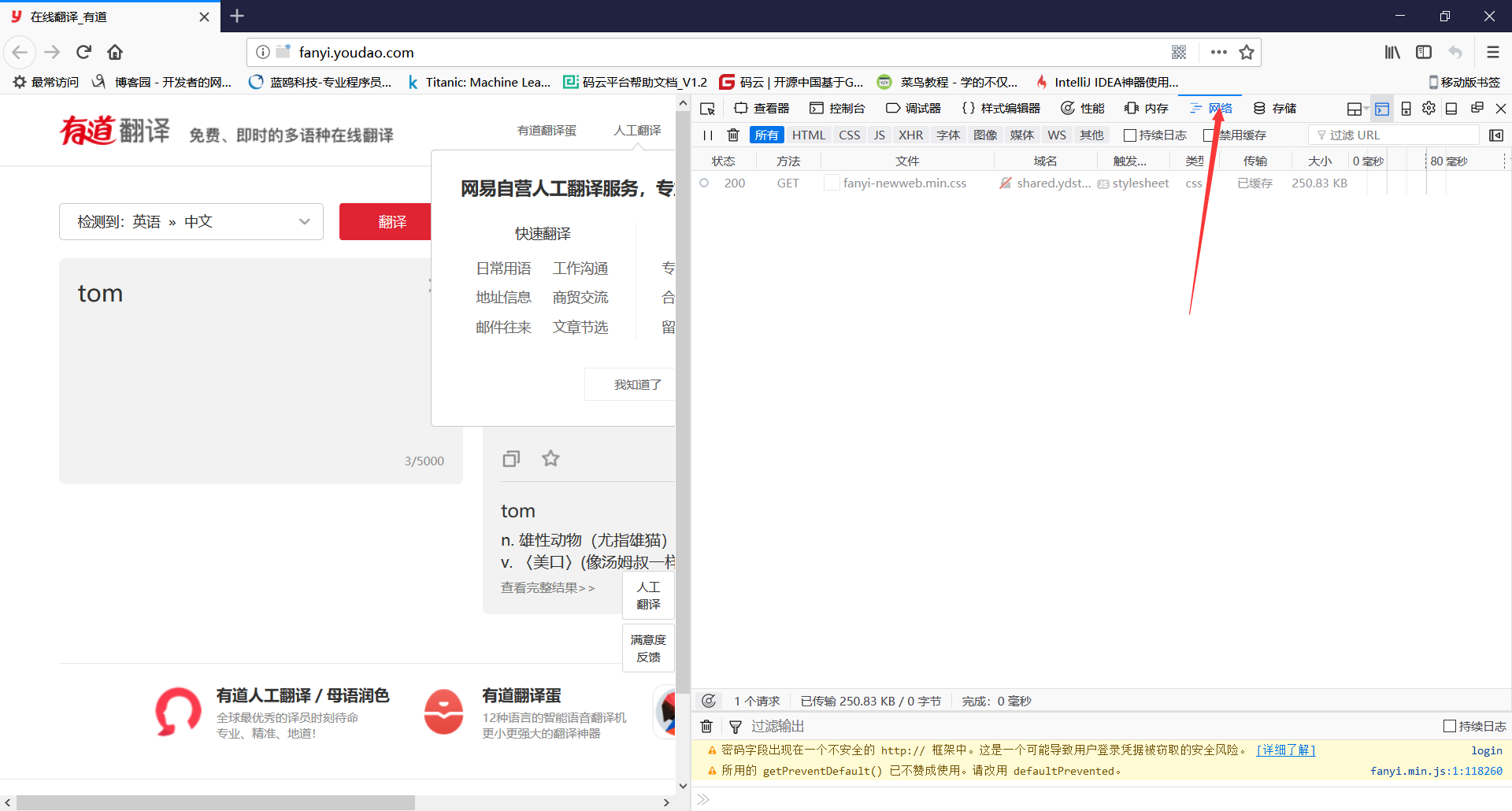
Task: Go to the browser home page icon
Action: pos(115,52)
